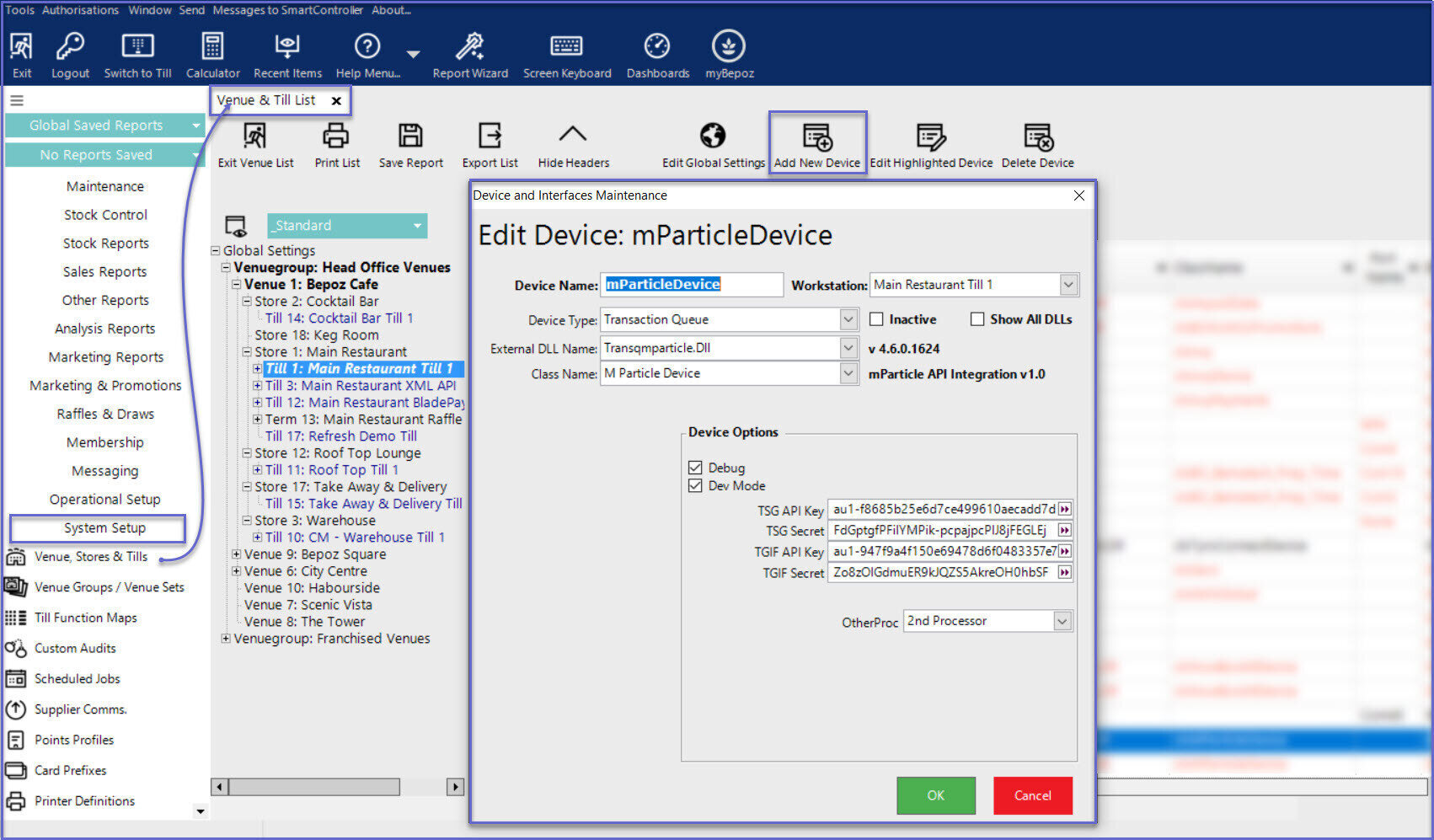
Task: Select the Delete Device icon
Action: coord(1037,144)
